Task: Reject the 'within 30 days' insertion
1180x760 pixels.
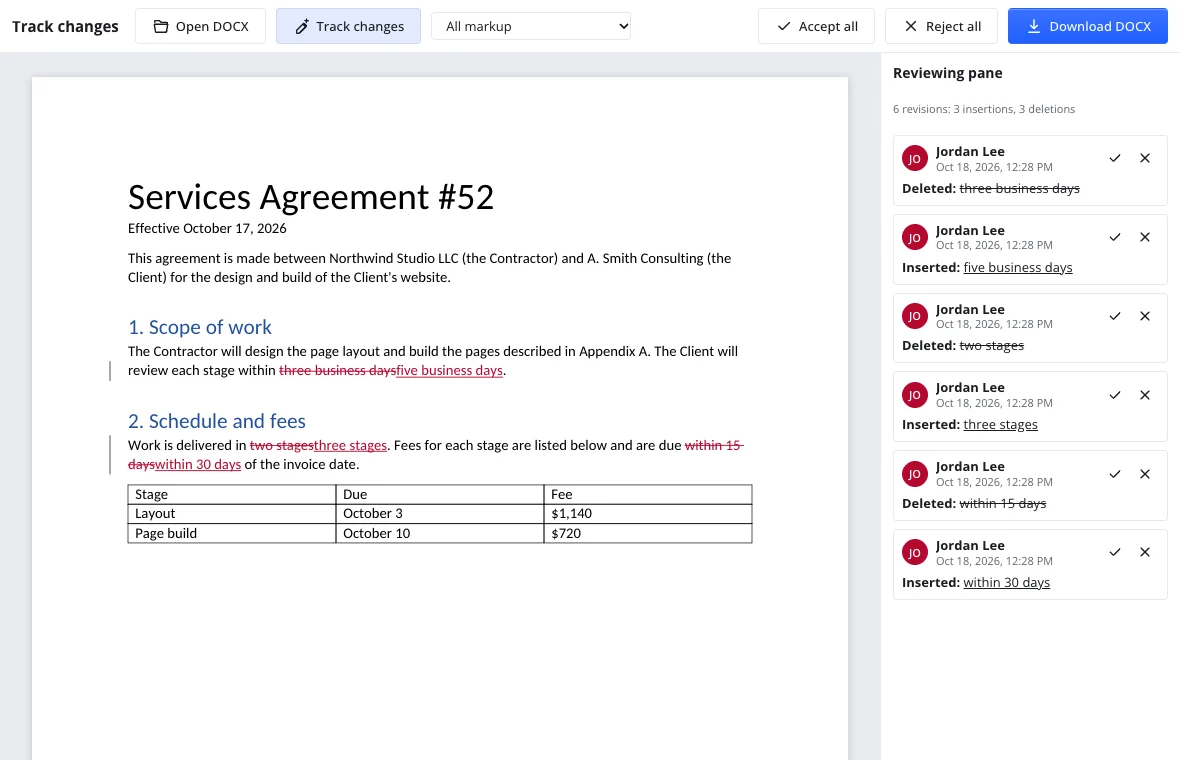Action: click(x=1145, y=552)
